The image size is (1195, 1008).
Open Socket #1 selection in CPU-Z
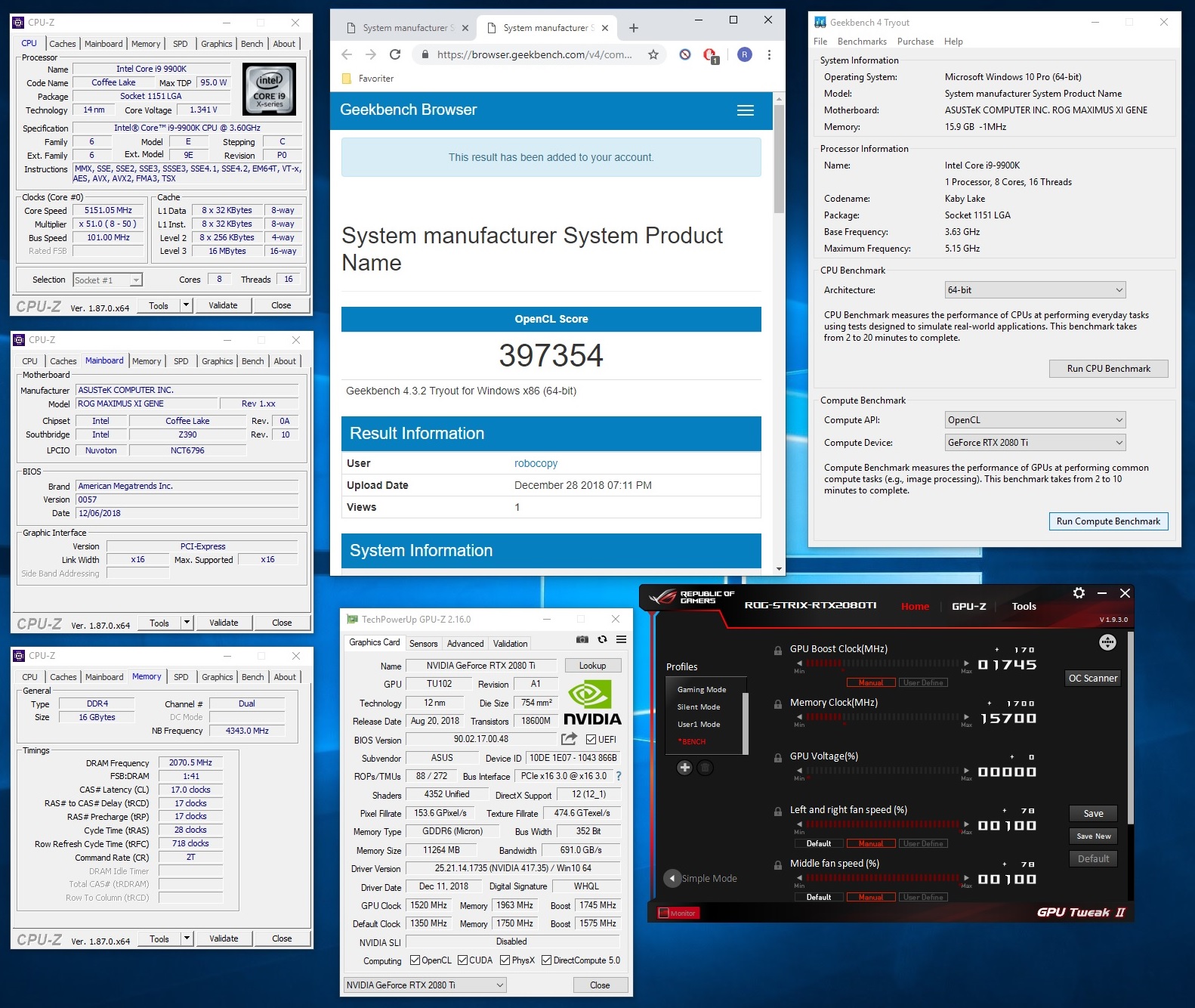[107, 280]
